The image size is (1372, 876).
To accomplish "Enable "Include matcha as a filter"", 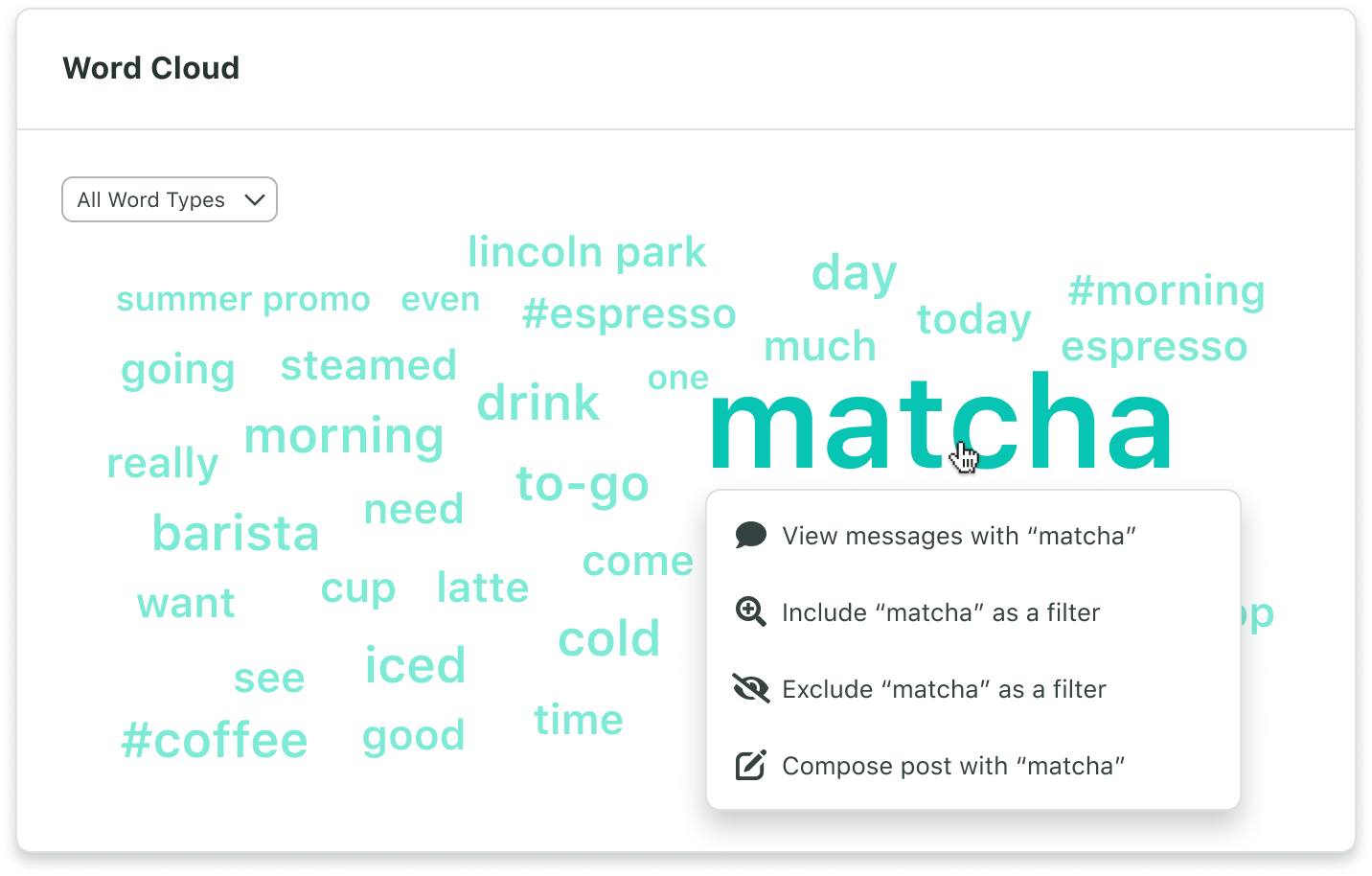I will (941, 612).
